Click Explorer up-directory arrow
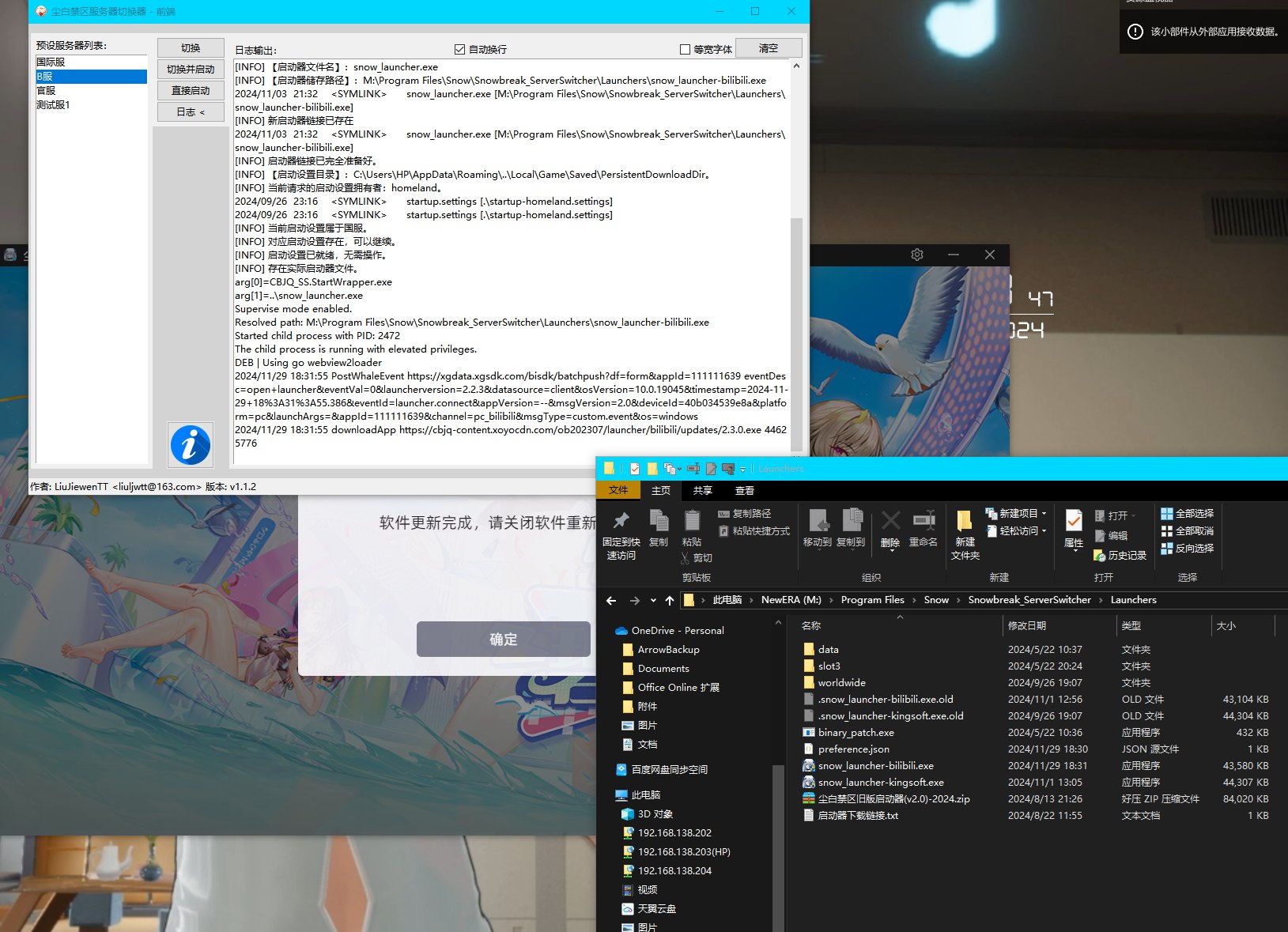This screenshot has height=932, width=1288. click(x=670, y=601)
